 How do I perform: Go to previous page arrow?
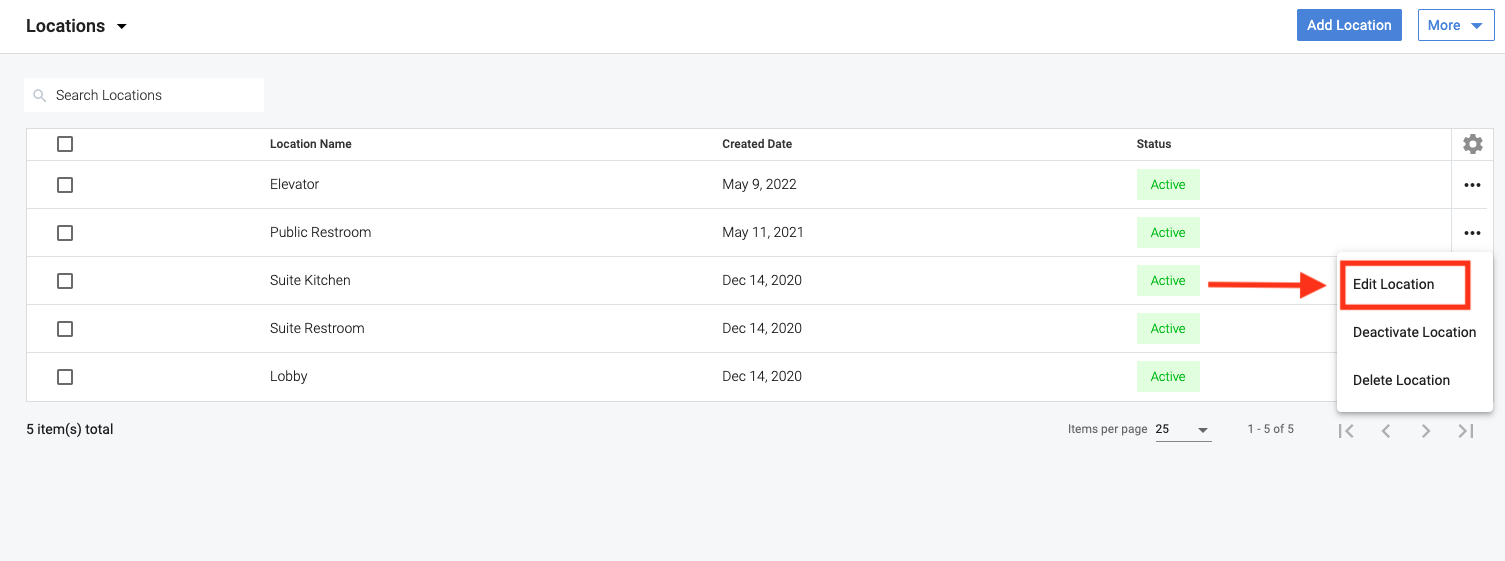point(1386,430)
